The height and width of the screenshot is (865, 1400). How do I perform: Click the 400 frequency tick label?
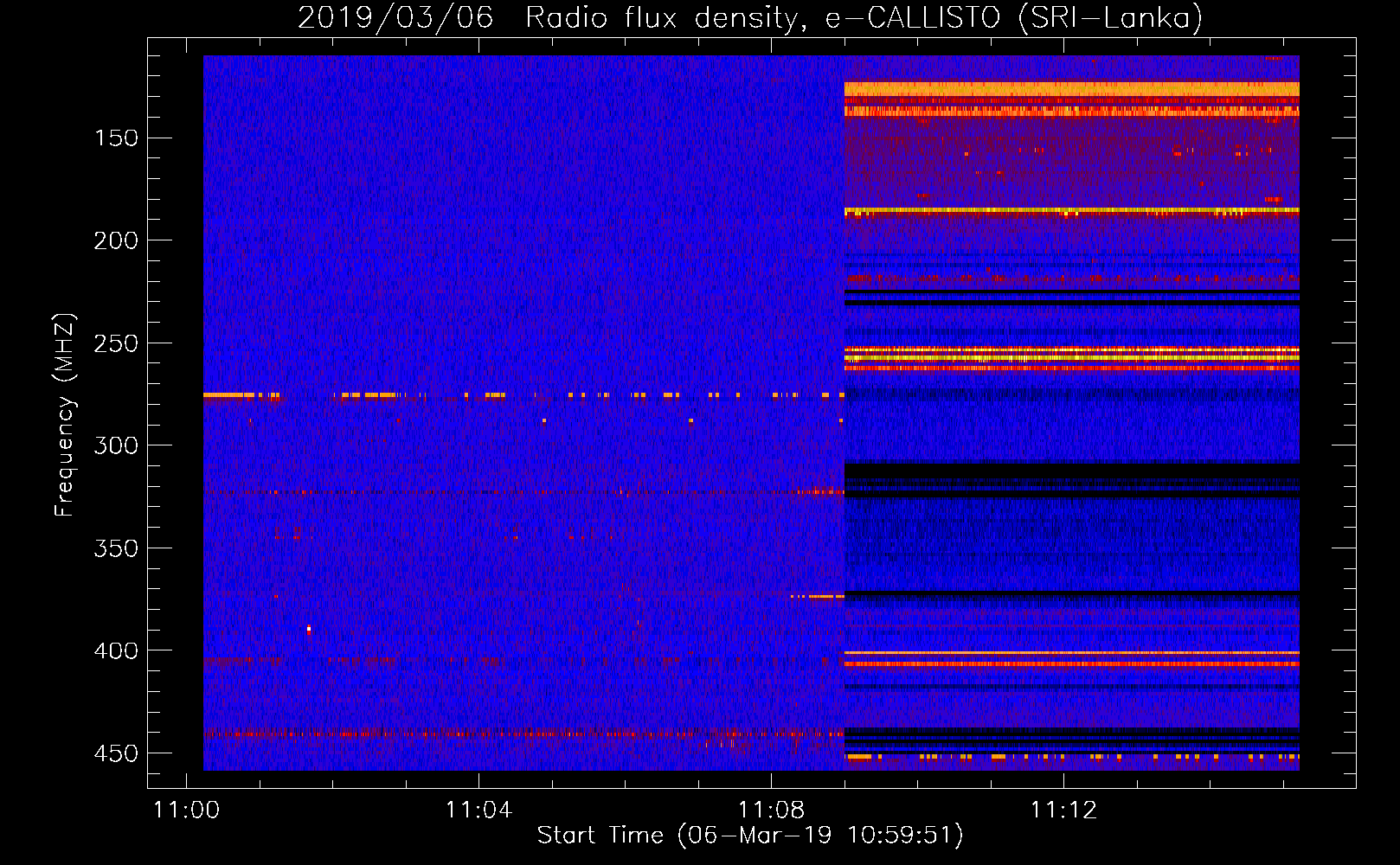(x=116, y=650)
